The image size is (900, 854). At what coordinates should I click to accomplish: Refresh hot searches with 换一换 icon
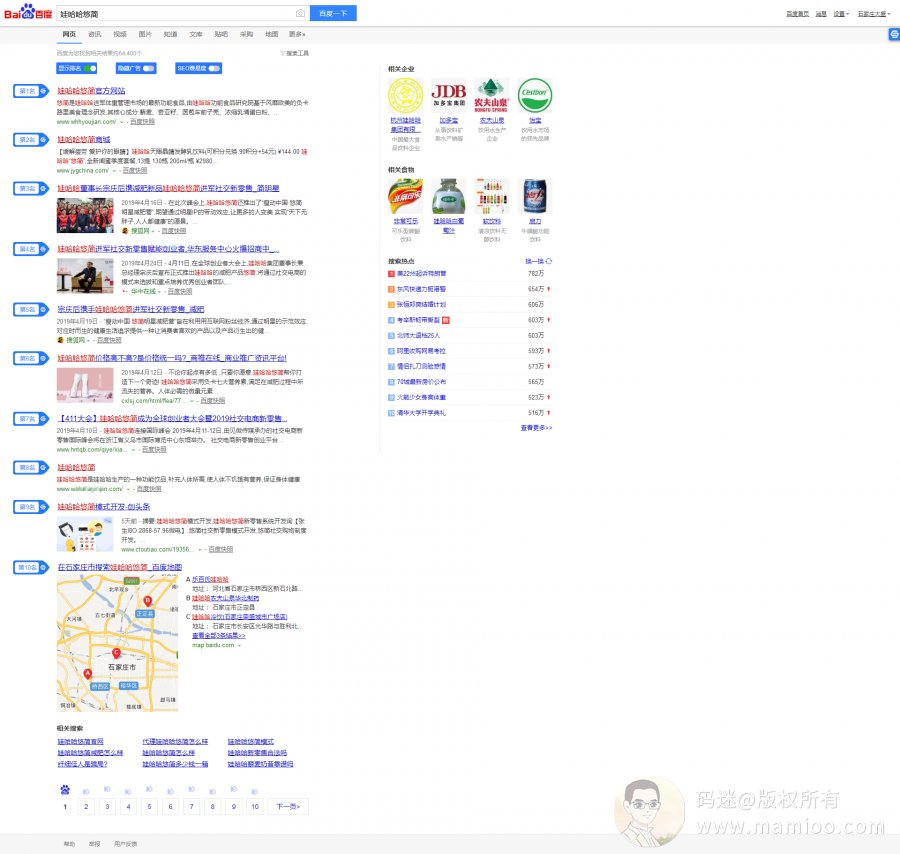pyautogui.click(x=549, y=261)
